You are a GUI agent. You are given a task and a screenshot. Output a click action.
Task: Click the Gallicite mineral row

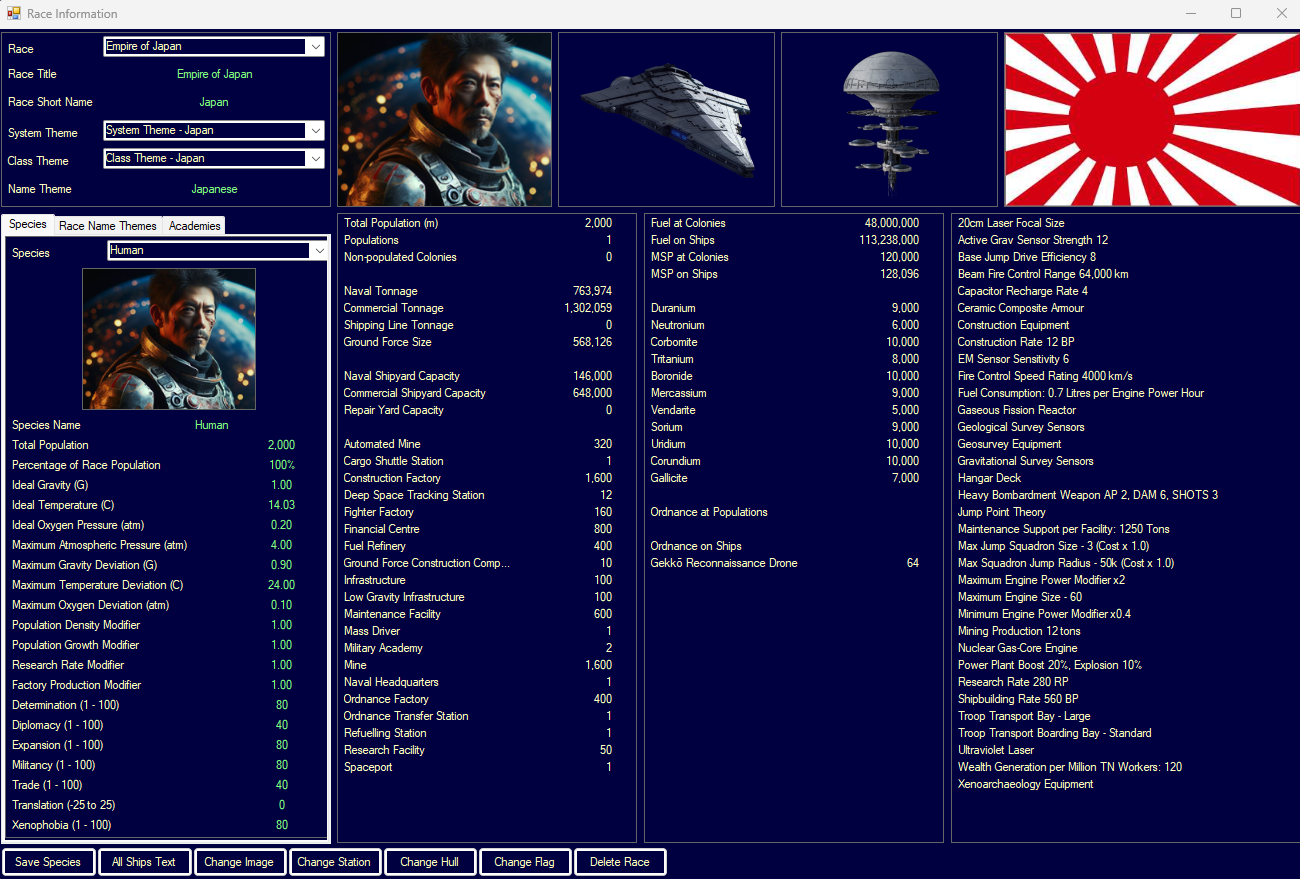785,478
